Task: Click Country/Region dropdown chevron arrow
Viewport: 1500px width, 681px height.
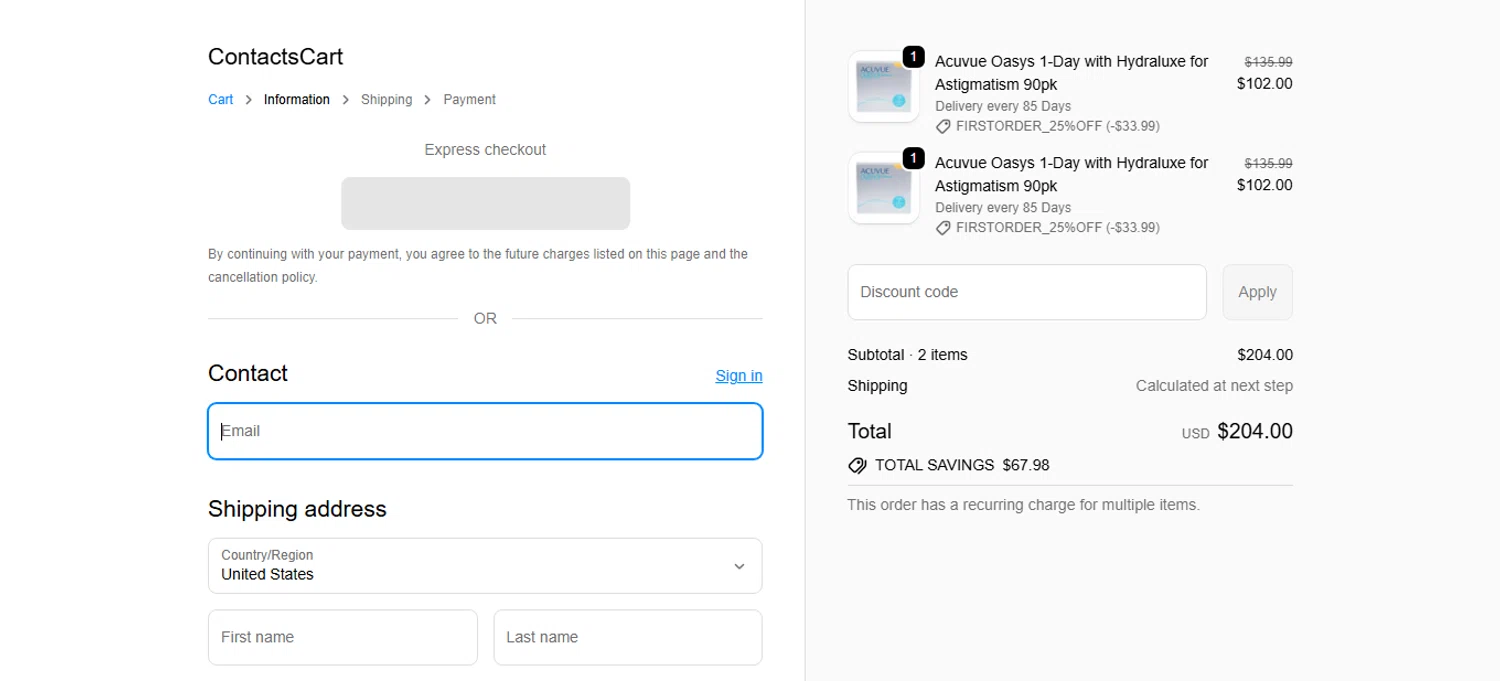Action: click(739, 566)
